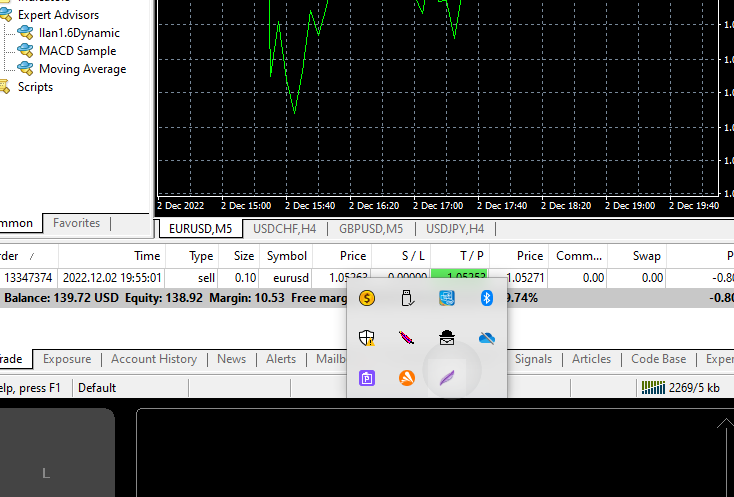This screenshot has height=497, width=734.
Task: Click the red feather pen tray icon
Action: 407,339
